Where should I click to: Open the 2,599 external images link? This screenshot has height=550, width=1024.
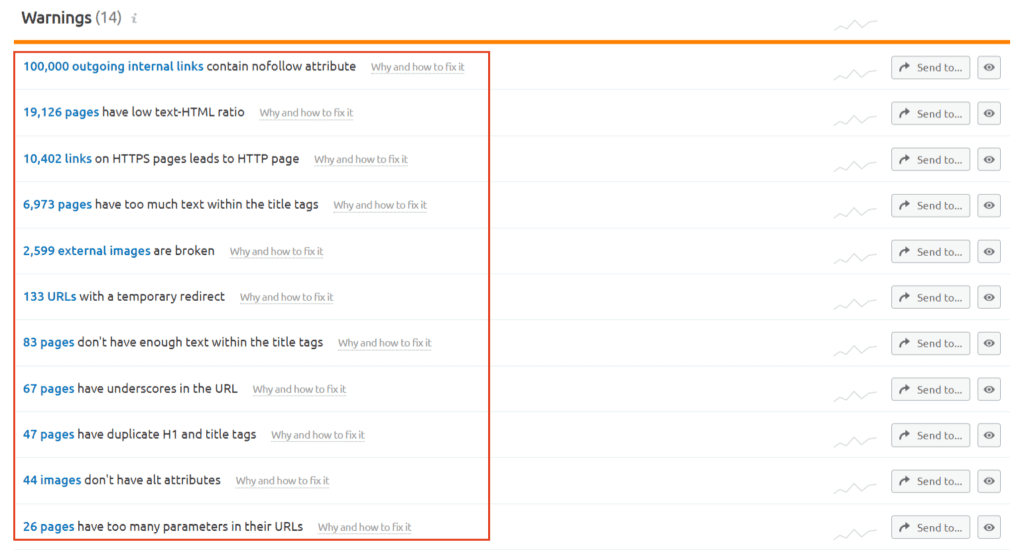(x=87, y=251)
